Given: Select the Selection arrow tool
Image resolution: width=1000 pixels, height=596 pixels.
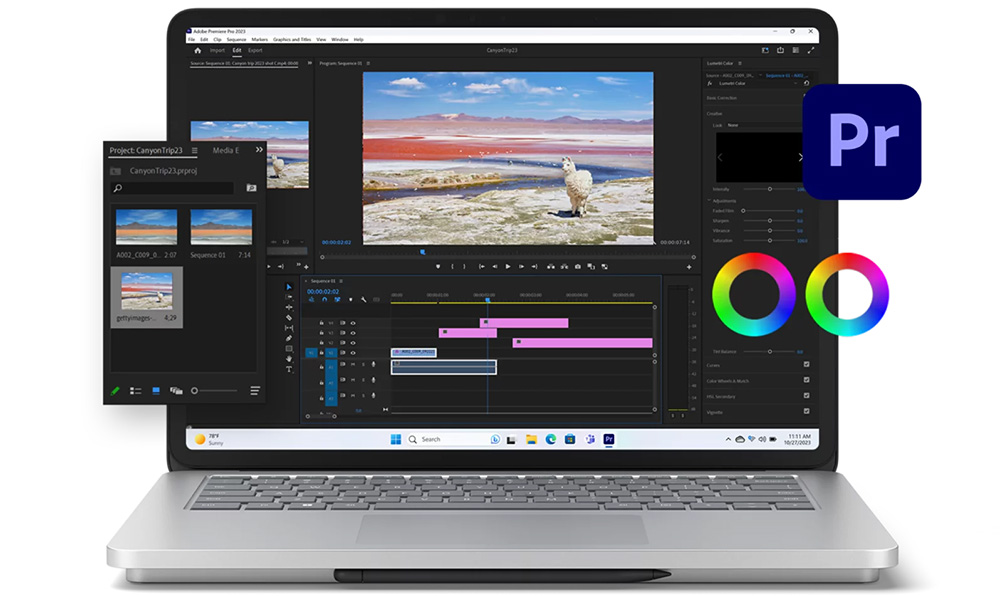Looking at the screenshot, I should [288, 287].
